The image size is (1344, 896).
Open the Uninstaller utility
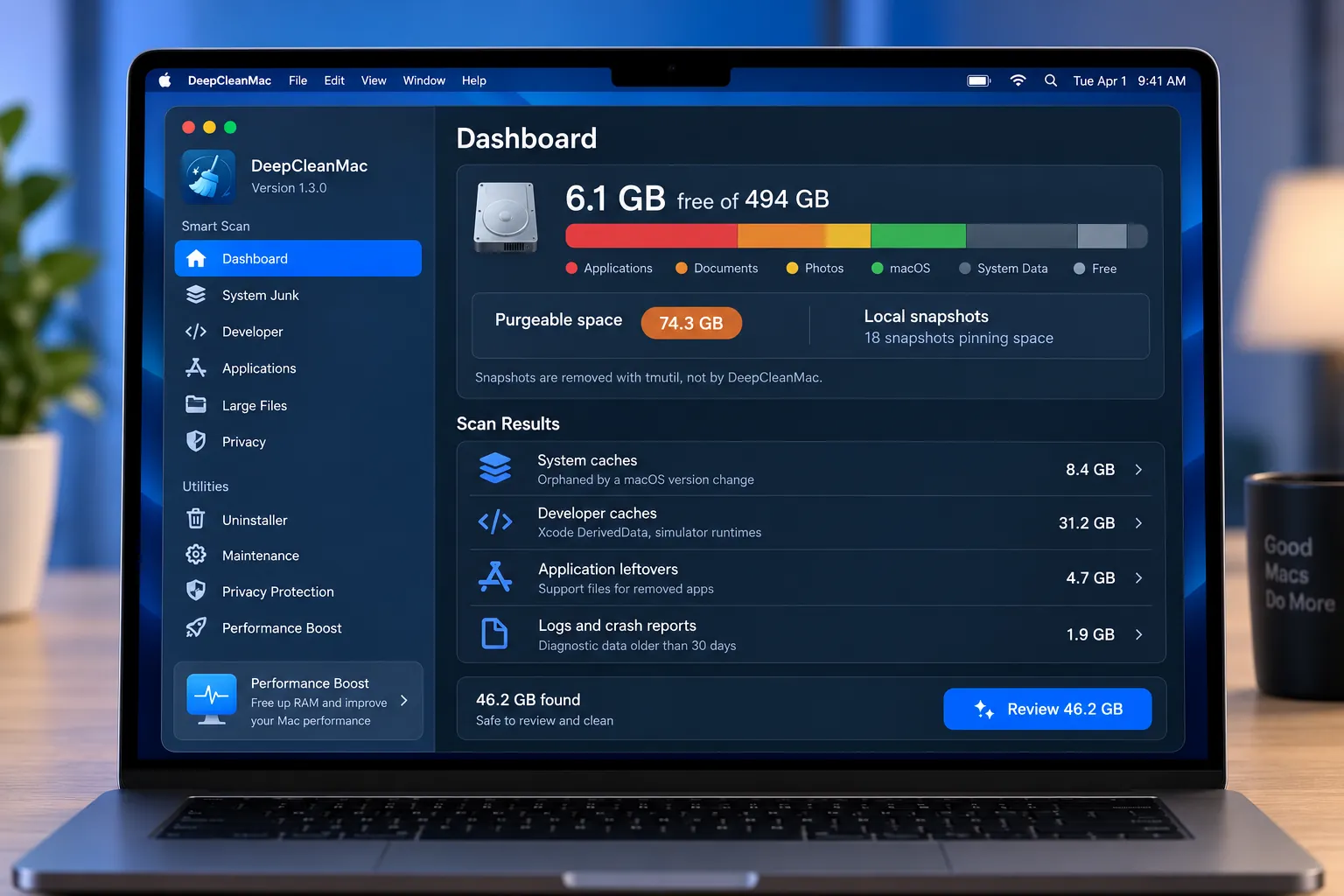[298, 520]
